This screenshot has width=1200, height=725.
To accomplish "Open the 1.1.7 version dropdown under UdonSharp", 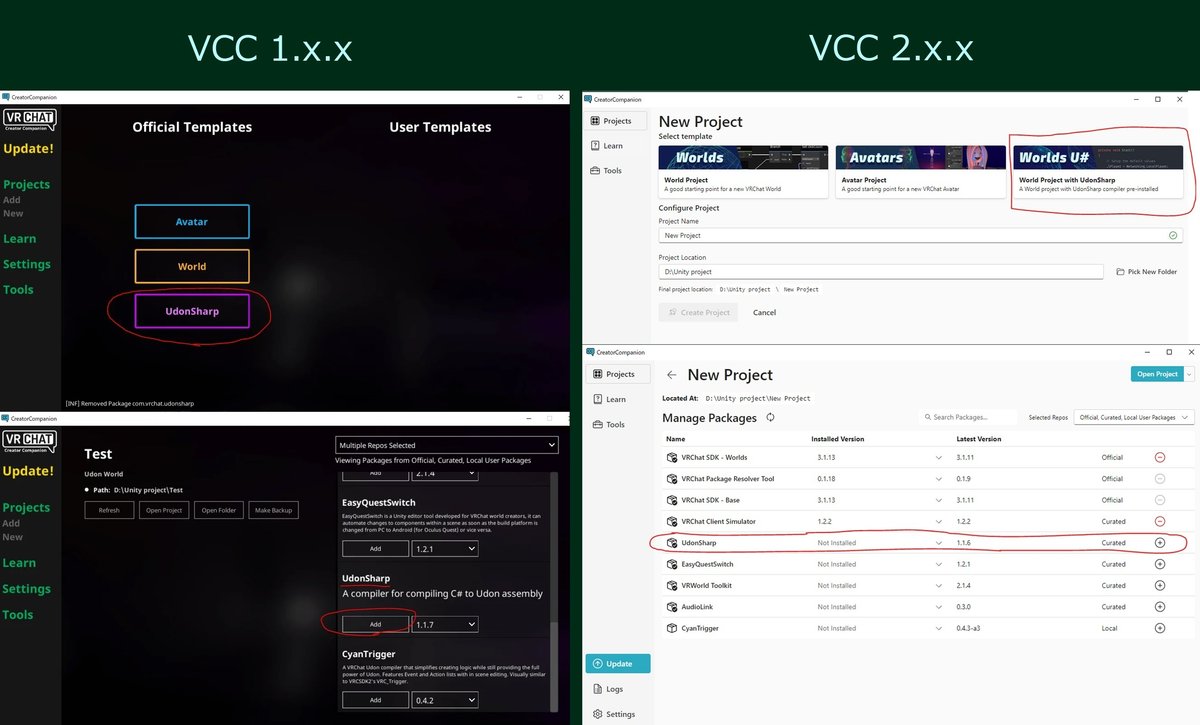I will coord(445,624).
